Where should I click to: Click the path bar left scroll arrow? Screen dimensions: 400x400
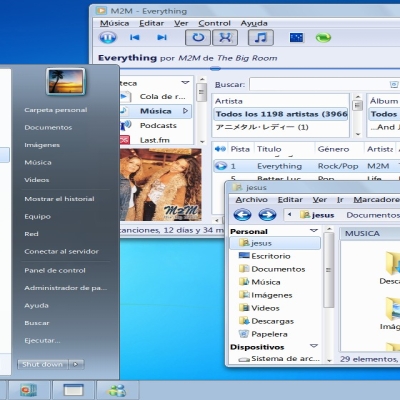[289, 215]
